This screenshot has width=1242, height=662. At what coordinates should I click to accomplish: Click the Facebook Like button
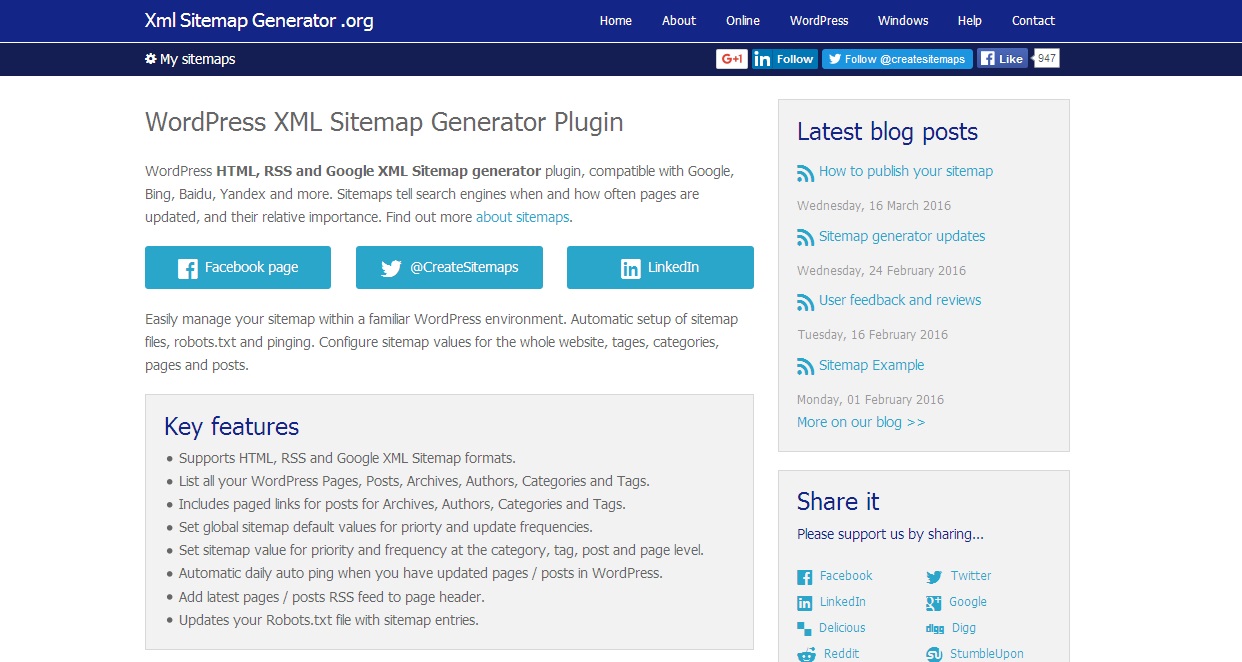click(1001, 58)
